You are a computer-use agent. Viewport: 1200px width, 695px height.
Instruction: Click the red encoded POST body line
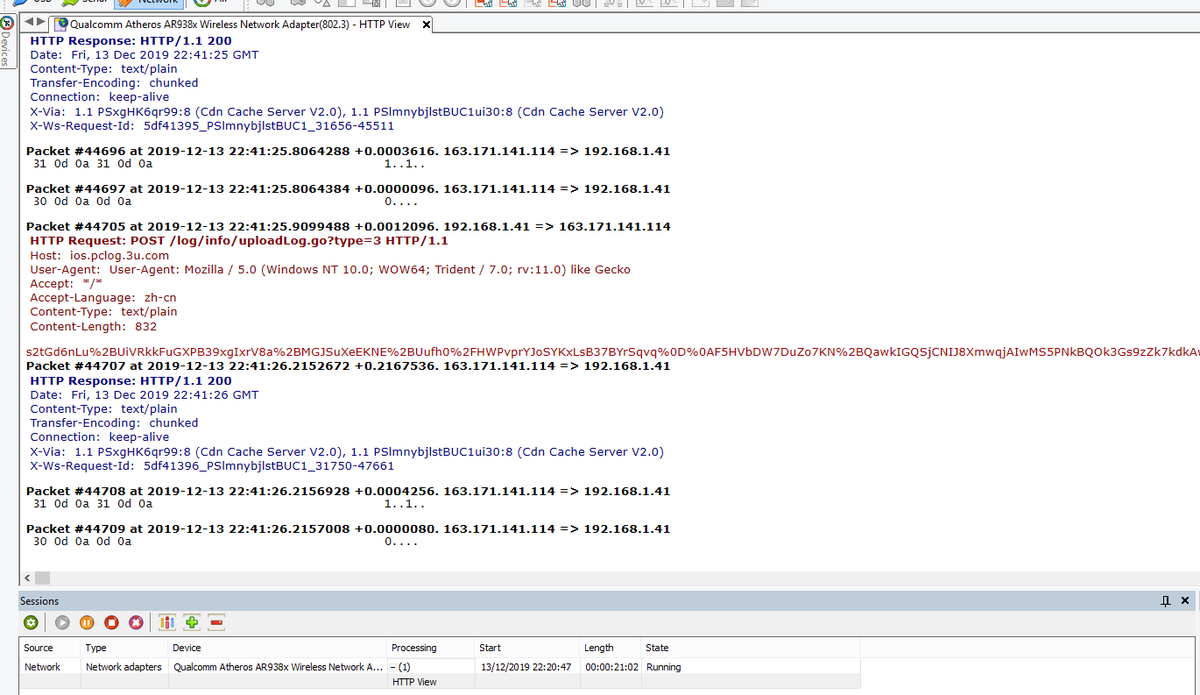[x=612, y=353]
